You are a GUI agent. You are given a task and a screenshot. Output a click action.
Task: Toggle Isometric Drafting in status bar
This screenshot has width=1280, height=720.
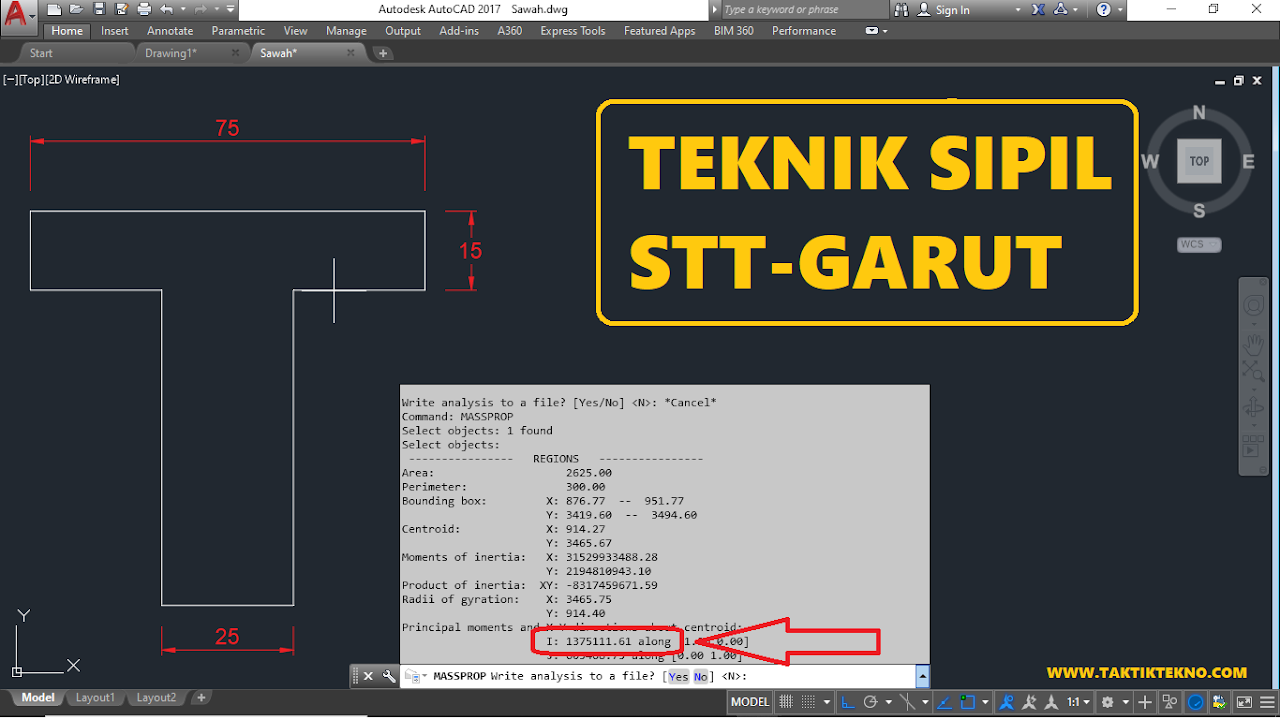pos(907,702)
